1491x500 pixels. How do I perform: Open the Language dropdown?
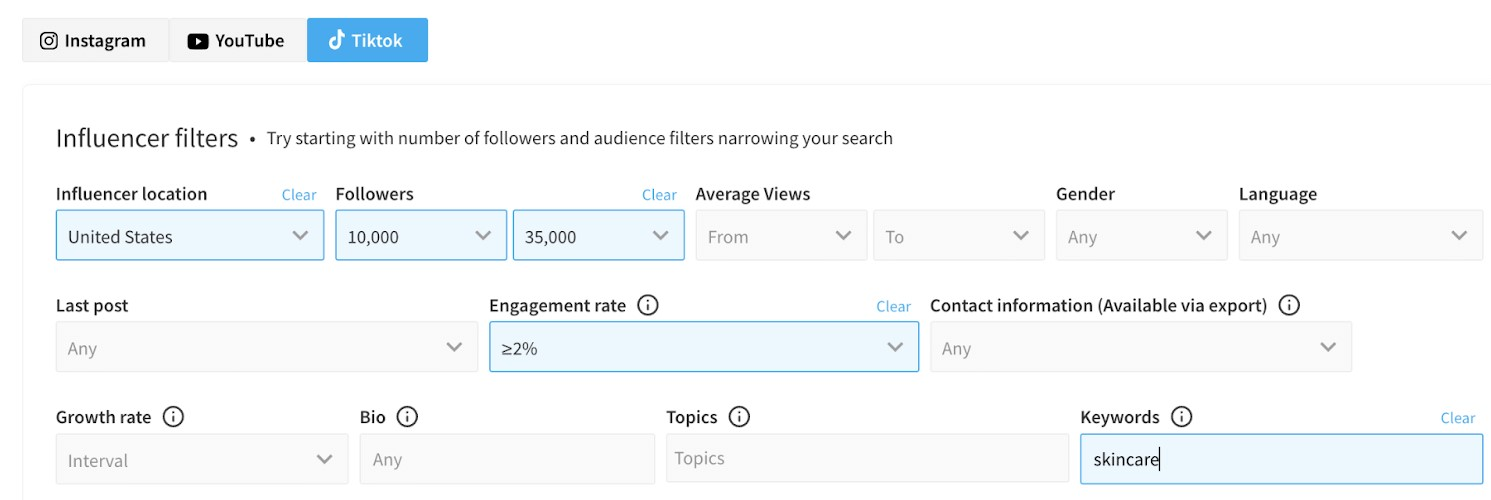1360,236
